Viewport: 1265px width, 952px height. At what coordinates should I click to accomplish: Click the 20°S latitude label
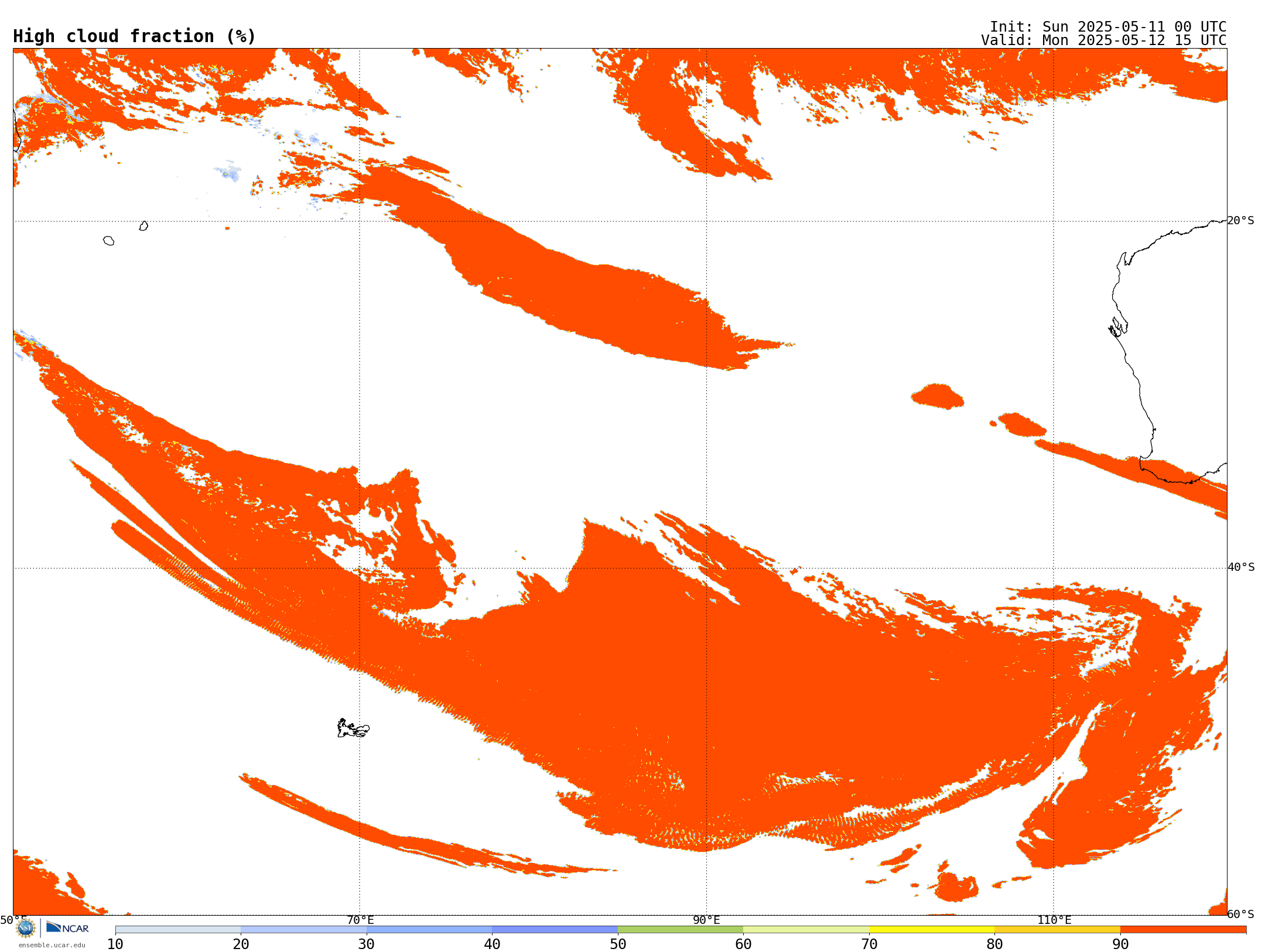pos(1240,221)
